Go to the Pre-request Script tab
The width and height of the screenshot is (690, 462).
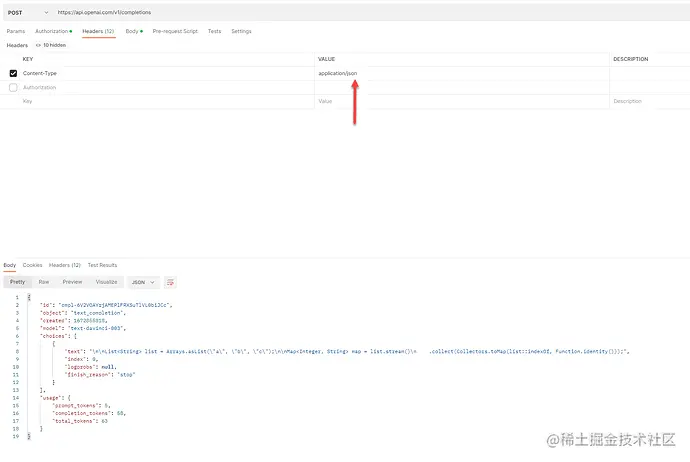pos(175,31)
